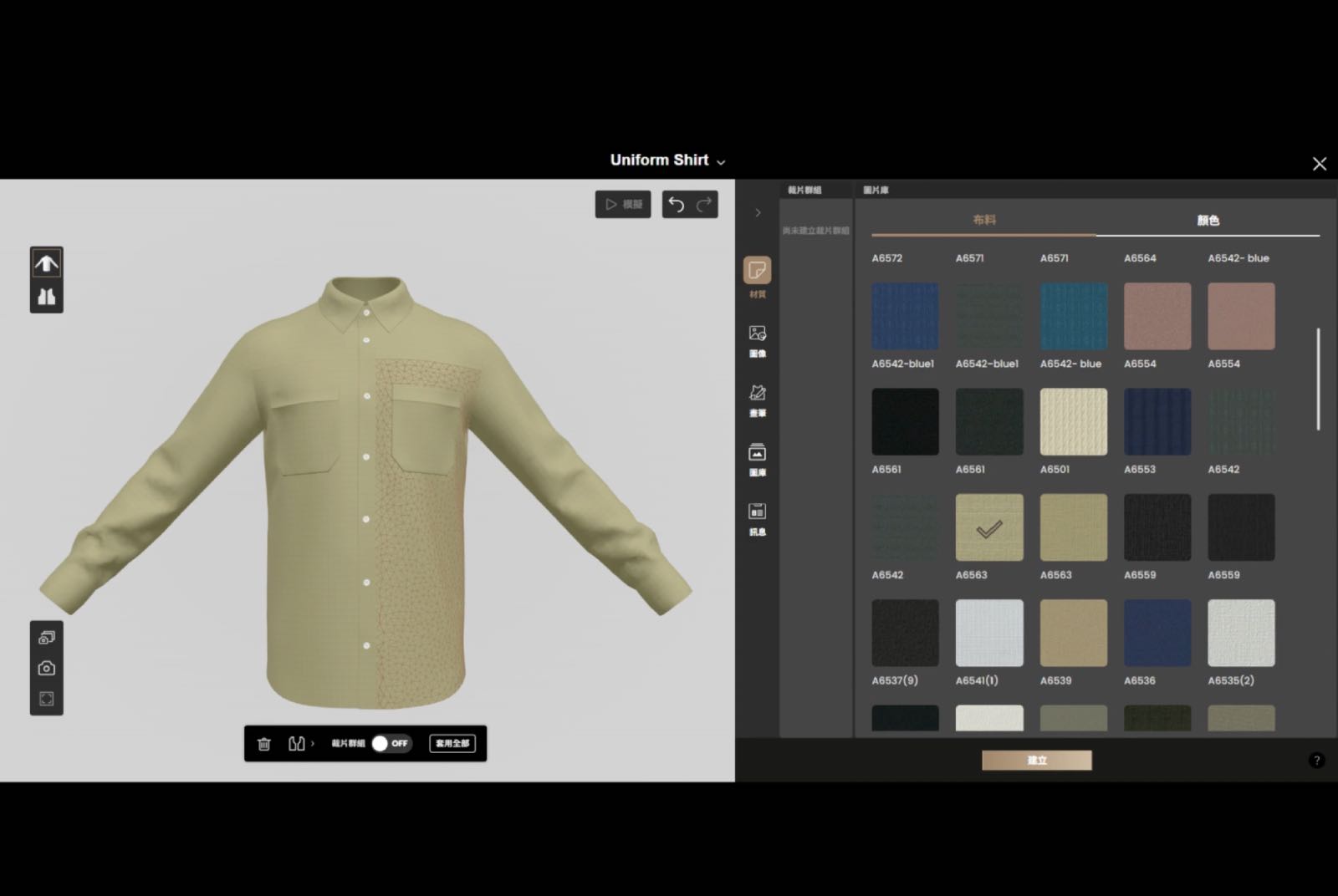
Task: Open the multi-view windows icon
Action: pyautogui.click(x=47, y=637)
